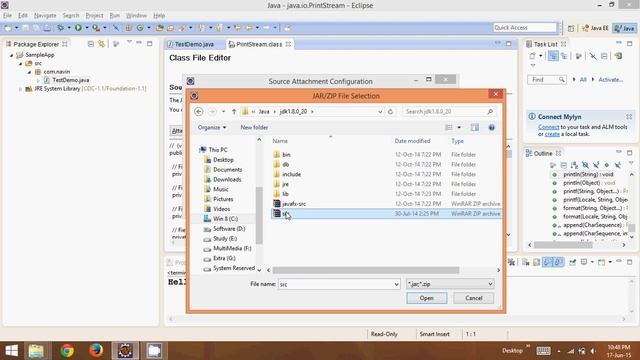The width and height of the screenshot is (640, 360).
Task: Click the Run button in Eclipse toolbar
Action: (x=78, y=28)
